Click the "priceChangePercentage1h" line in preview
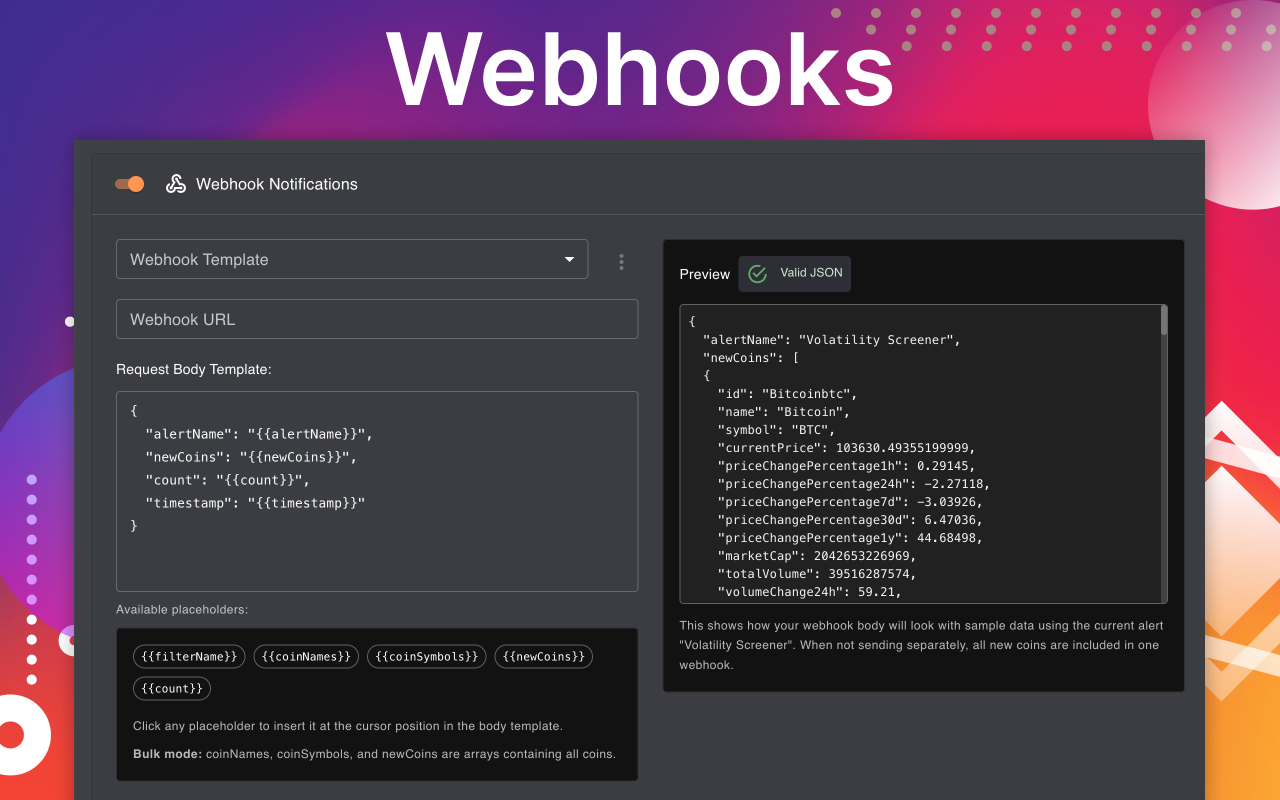The width and height of the screenshot is (1280, 800). (x=846, y=466)
